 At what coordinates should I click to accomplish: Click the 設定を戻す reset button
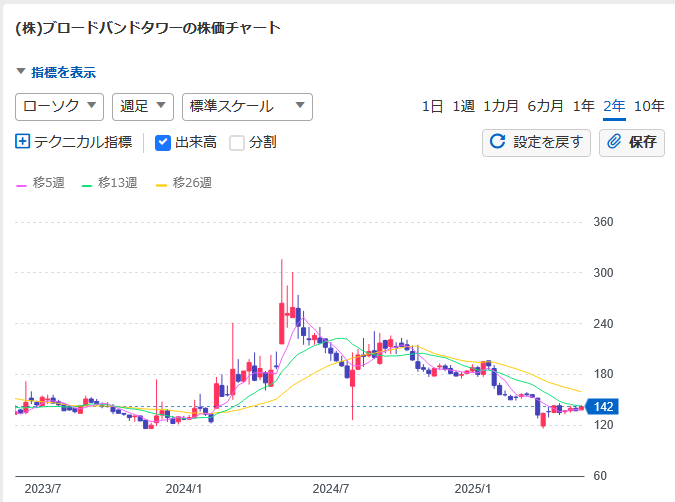(x=536, y=143)
